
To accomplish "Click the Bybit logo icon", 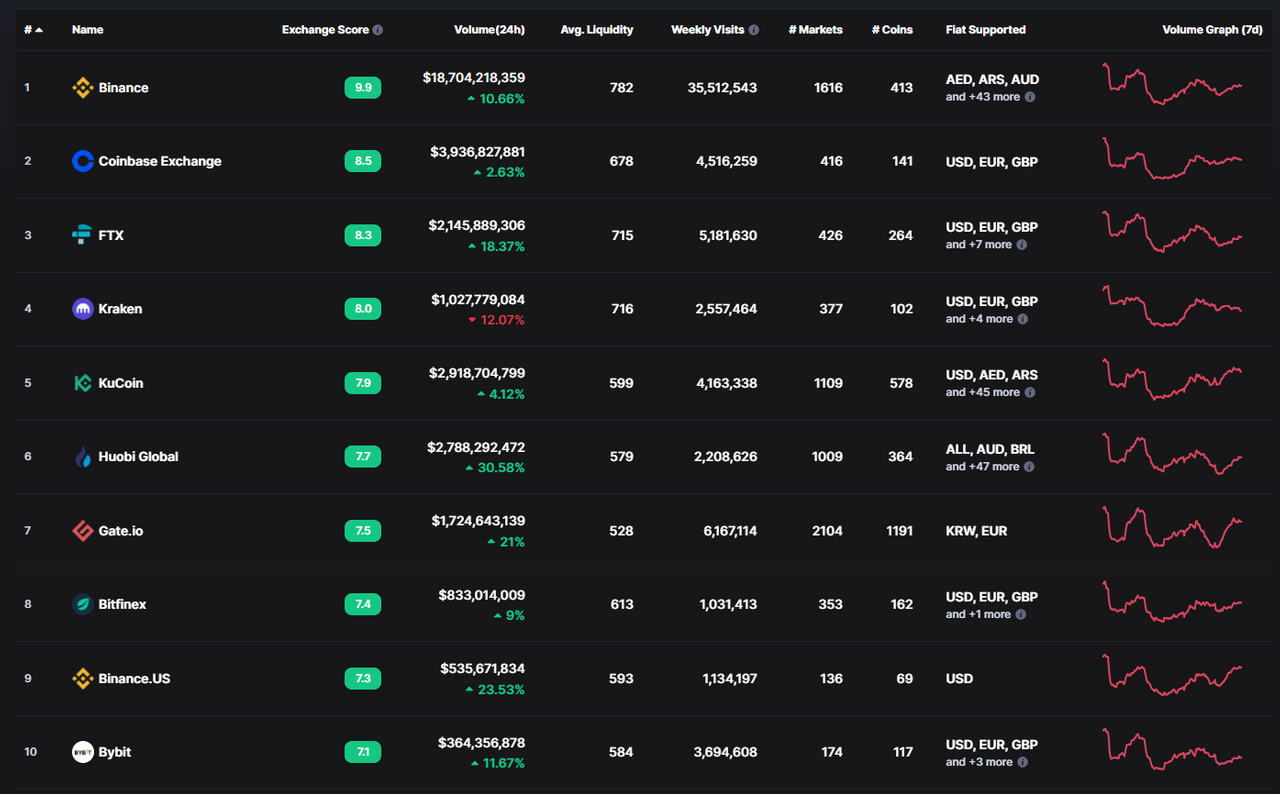I will pos(83,752).
